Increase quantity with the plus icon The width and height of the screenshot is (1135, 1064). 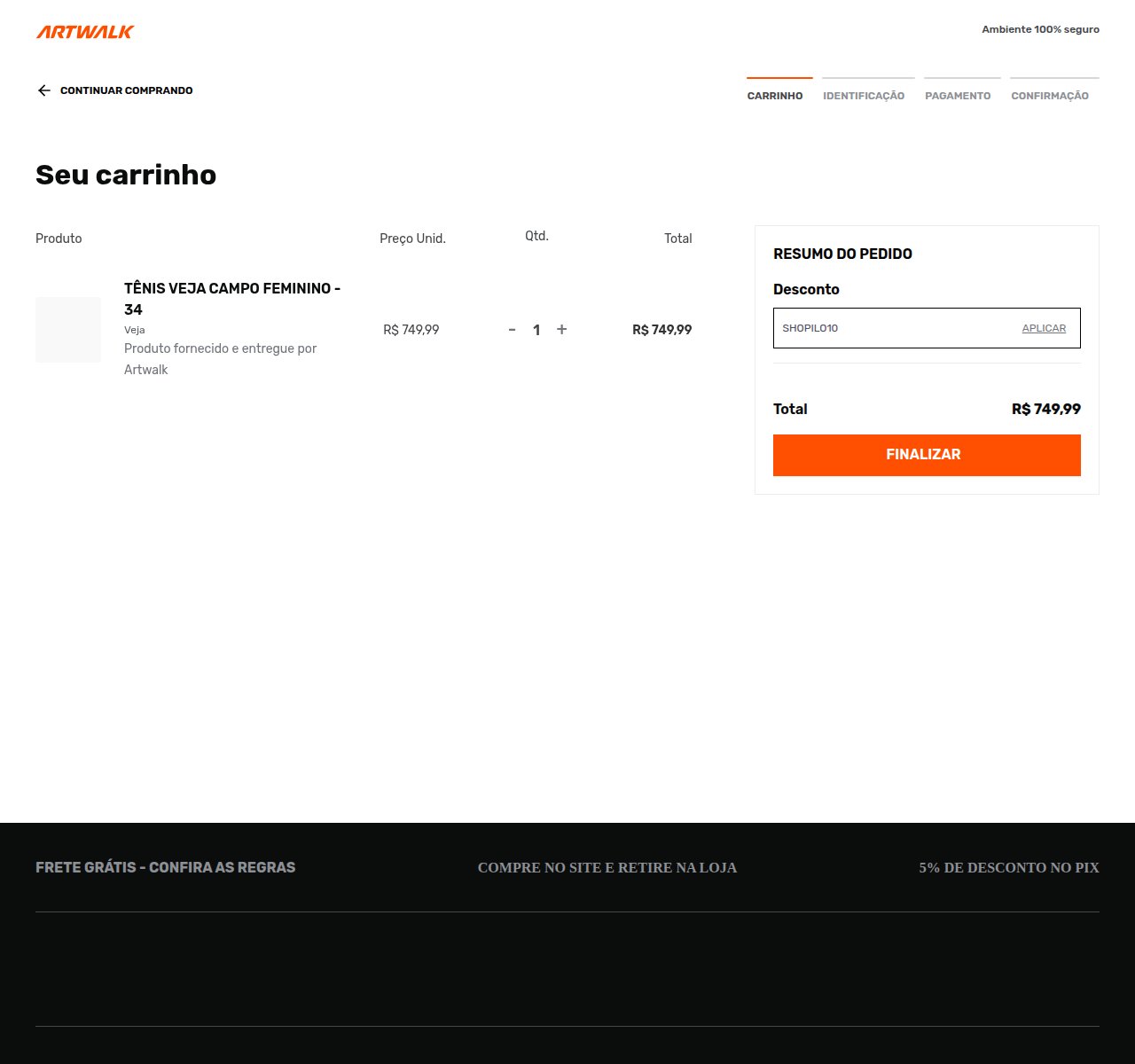pos(561,330)
